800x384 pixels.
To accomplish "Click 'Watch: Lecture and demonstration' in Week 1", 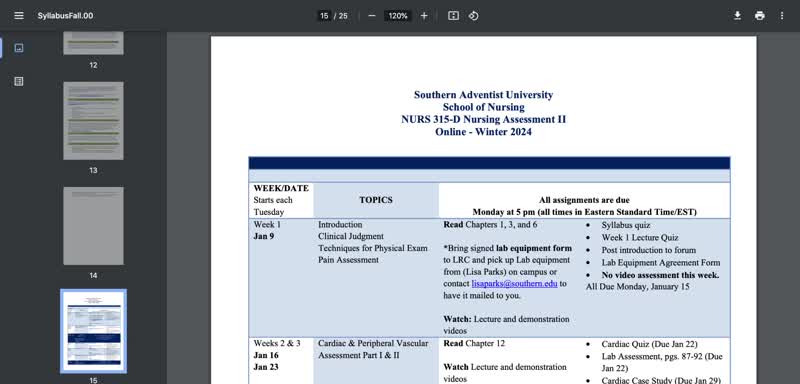I will [506, 319].
